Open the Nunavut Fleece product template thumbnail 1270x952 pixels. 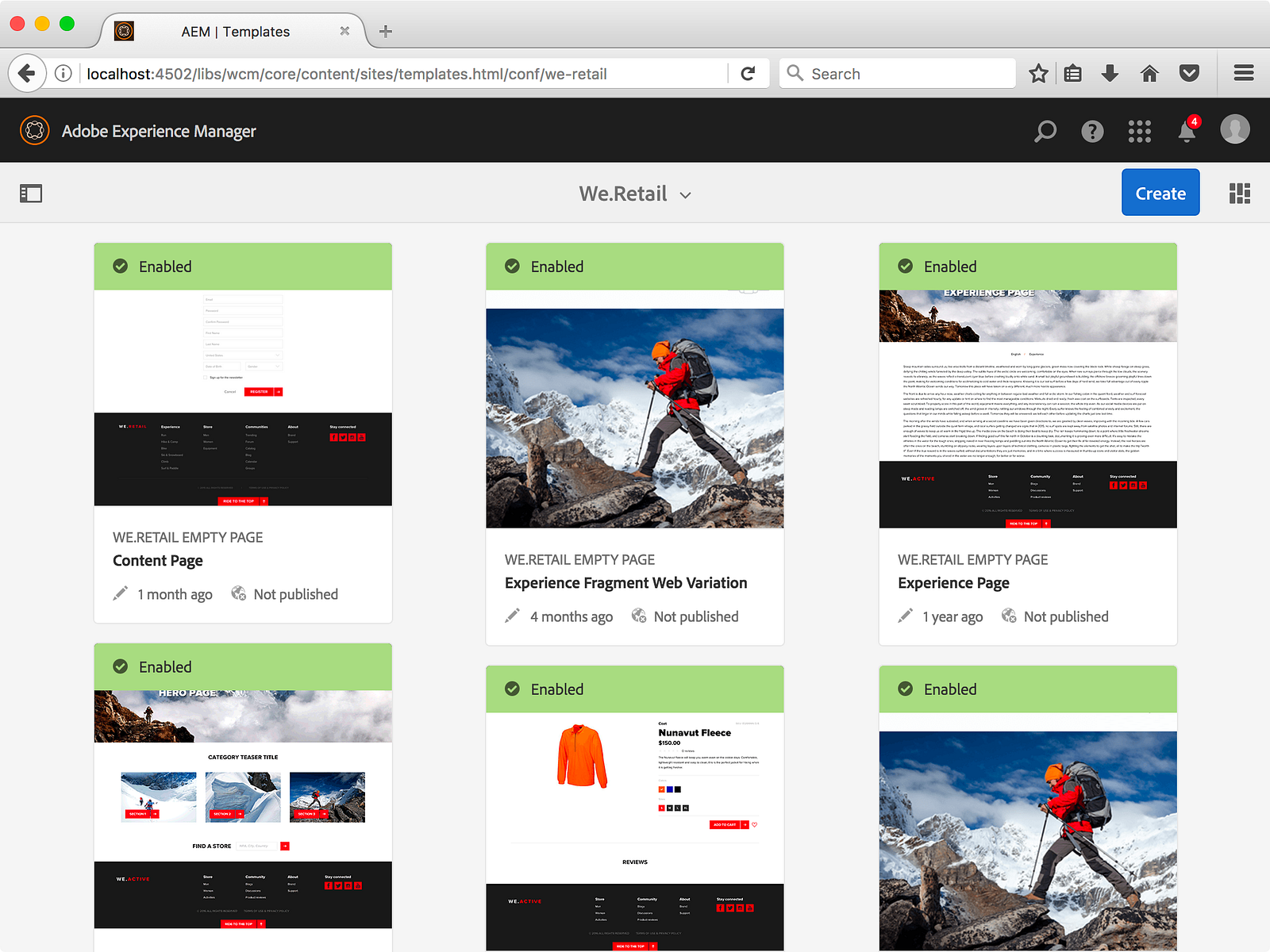(635, 831)
